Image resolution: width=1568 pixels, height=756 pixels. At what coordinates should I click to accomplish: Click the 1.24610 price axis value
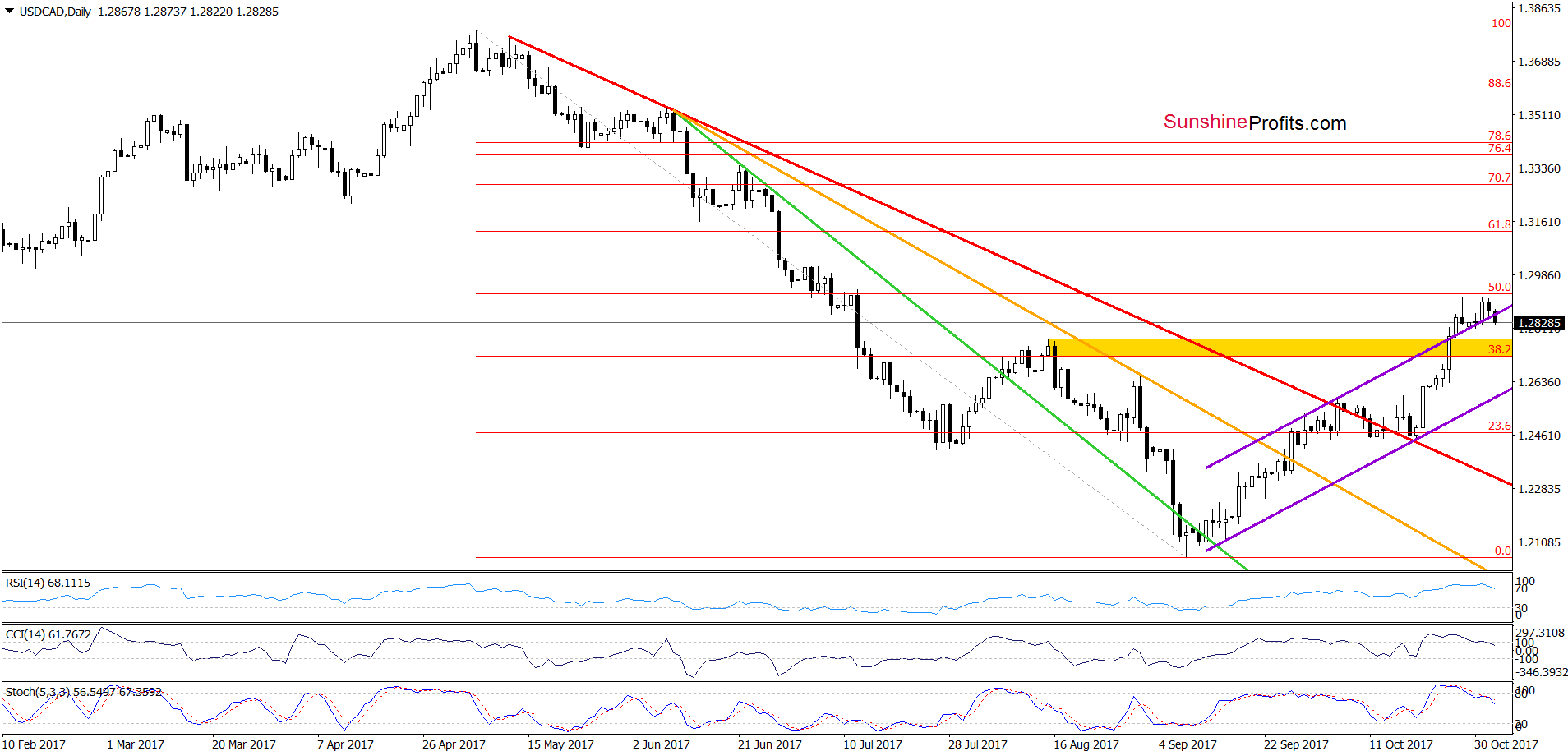point(1538,436)
